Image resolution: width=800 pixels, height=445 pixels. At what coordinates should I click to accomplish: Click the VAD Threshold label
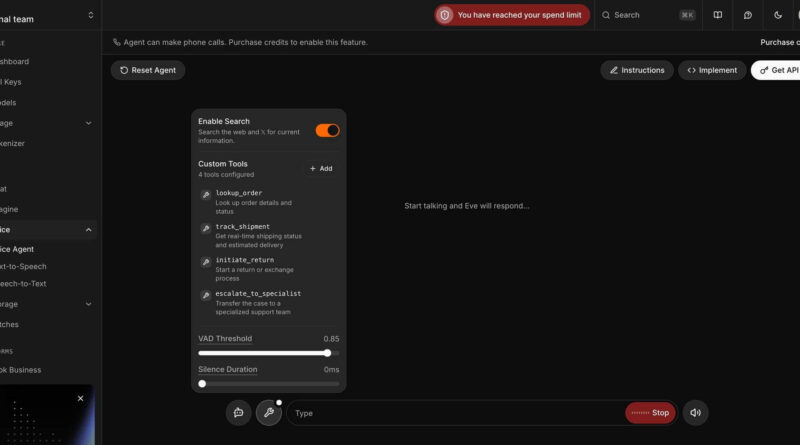pyautogui.click(x=225, y=339)
